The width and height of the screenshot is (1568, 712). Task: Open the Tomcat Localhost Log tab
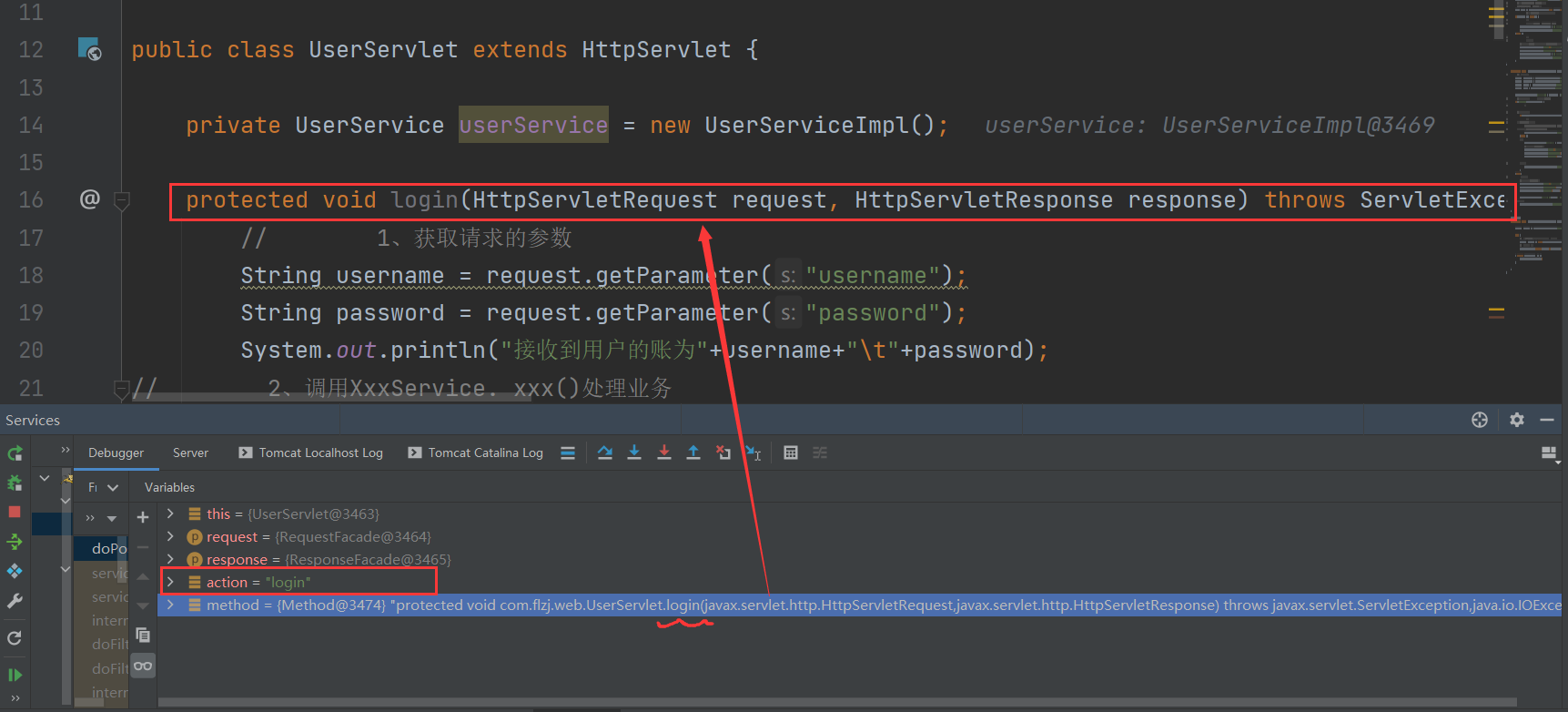(310, 453)
